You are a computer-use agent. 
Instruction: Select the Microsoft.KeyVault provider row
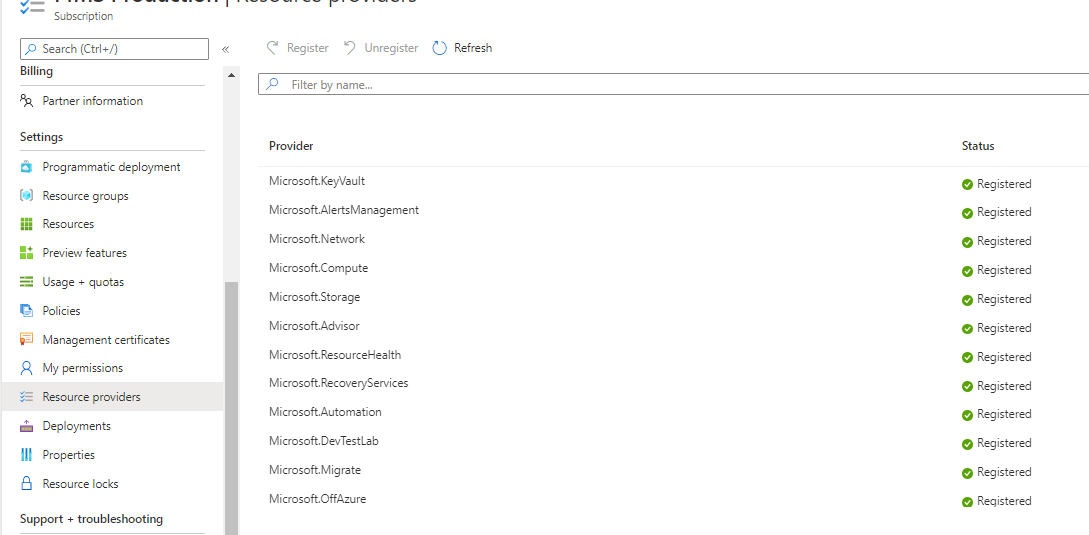coord(317,181)
